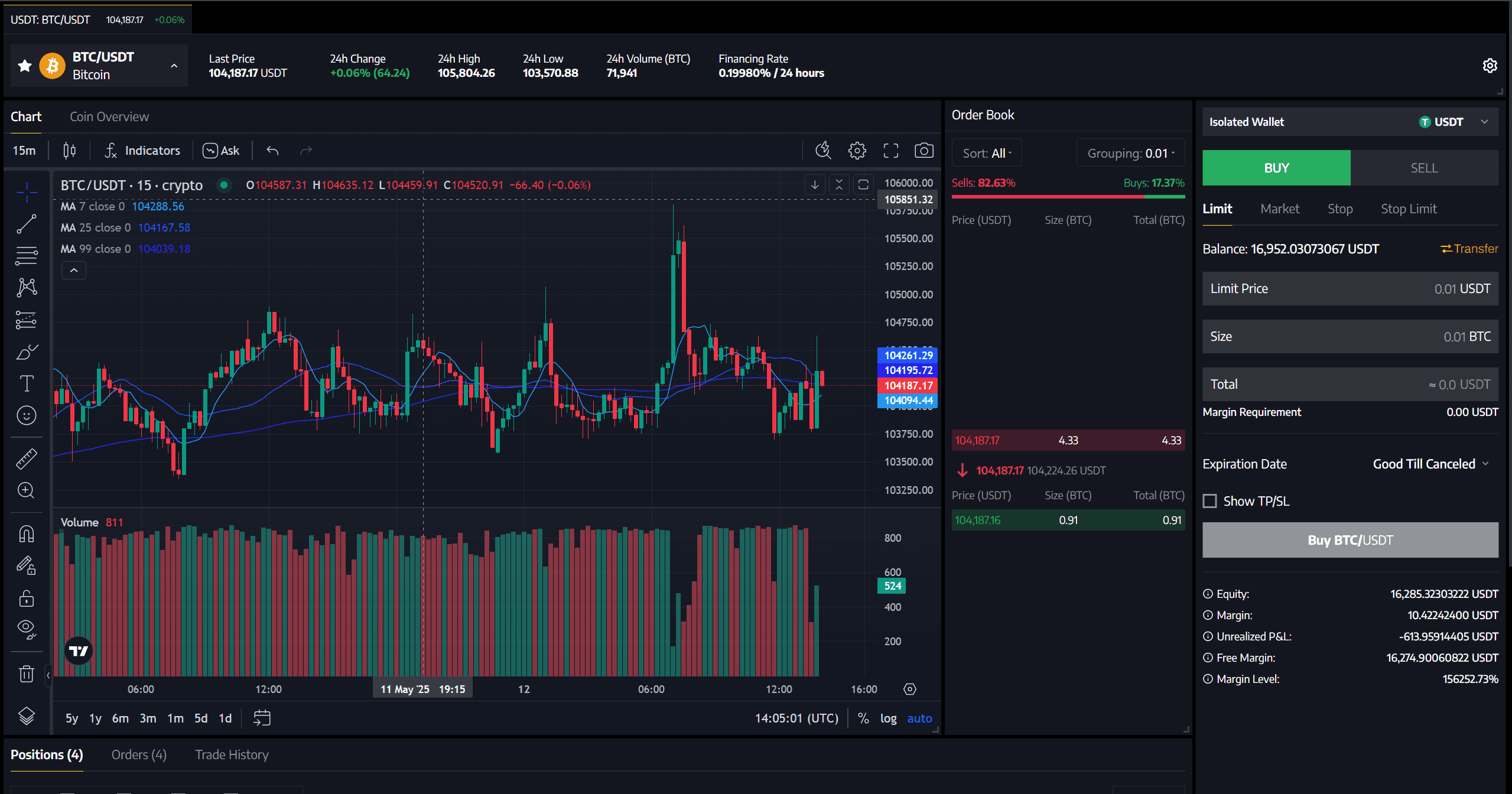
Task: Select the BUY side
Action: click(x=1276, y=168)
